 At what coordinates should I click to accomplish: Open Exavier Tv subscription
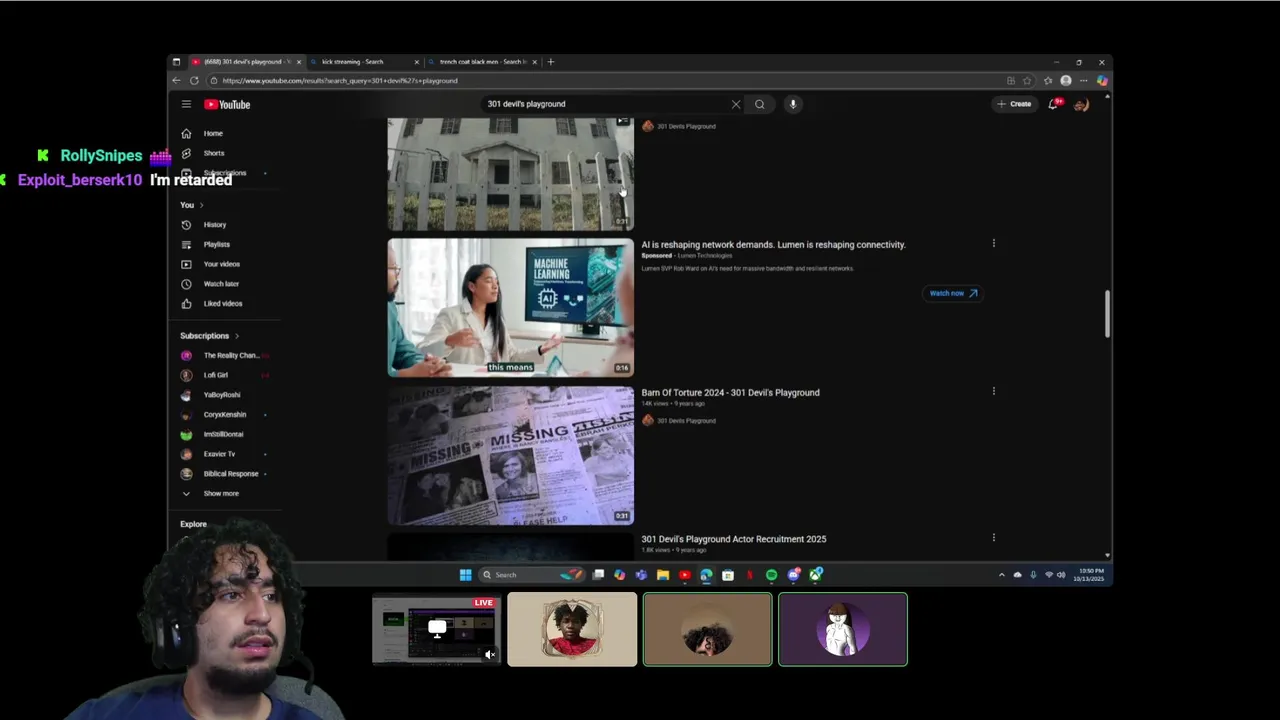click(219, 454)
